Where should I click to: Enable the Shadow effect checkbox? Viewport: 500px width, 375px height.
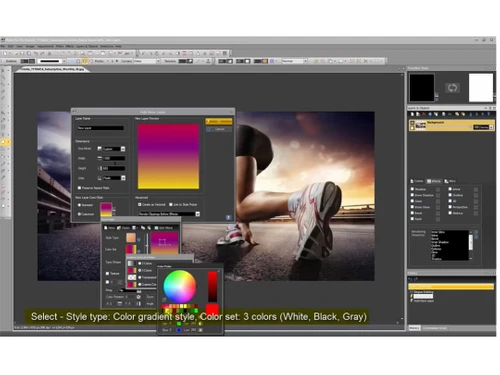(412, 189)
